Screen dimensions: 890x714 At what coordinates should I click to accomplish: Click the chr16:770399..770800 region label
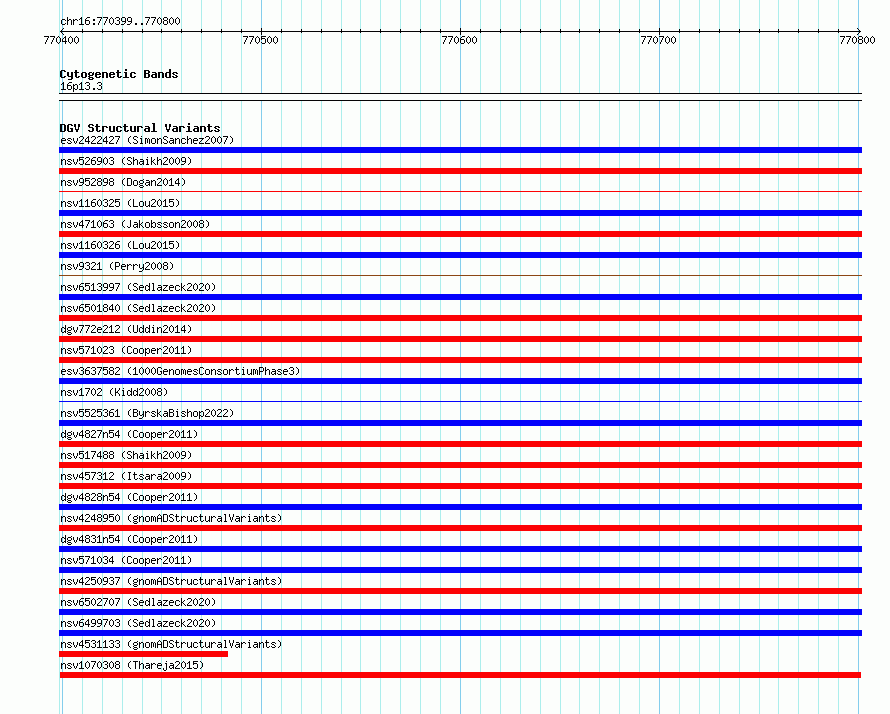click(120, 21)
